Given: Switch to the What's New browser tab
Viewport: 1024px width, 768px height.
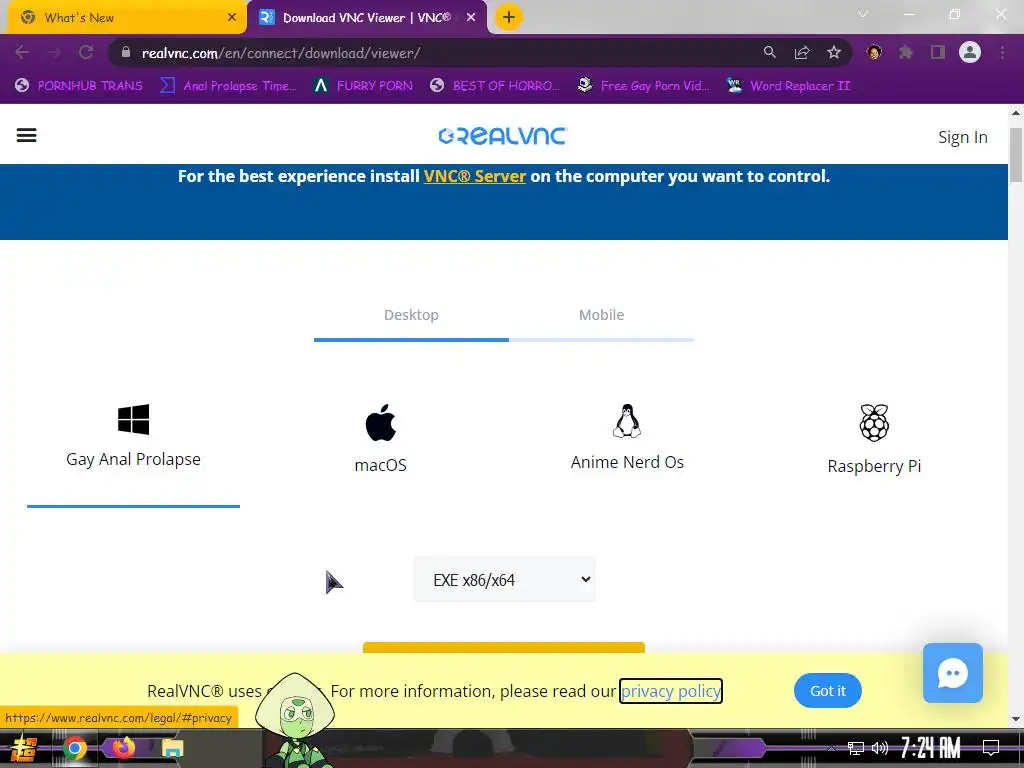Looking at the screenshot, I should tap(124, 18).
